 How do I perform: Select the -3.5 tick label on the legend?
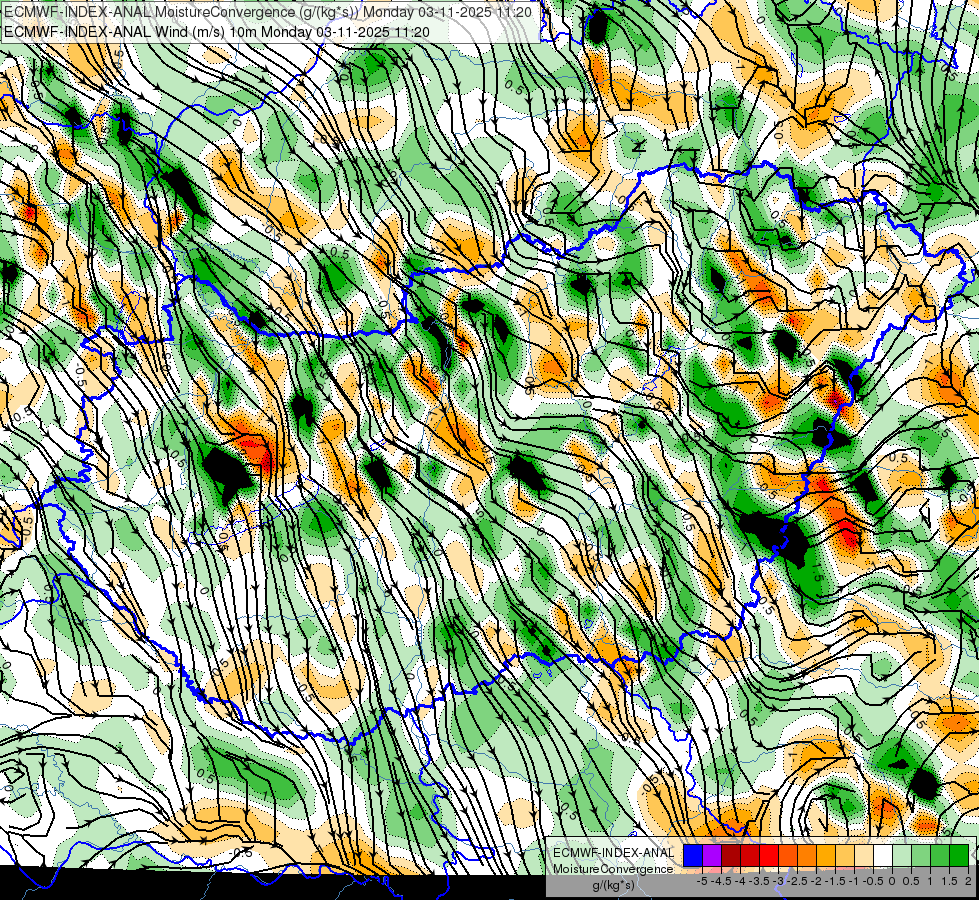coord(759,881)
